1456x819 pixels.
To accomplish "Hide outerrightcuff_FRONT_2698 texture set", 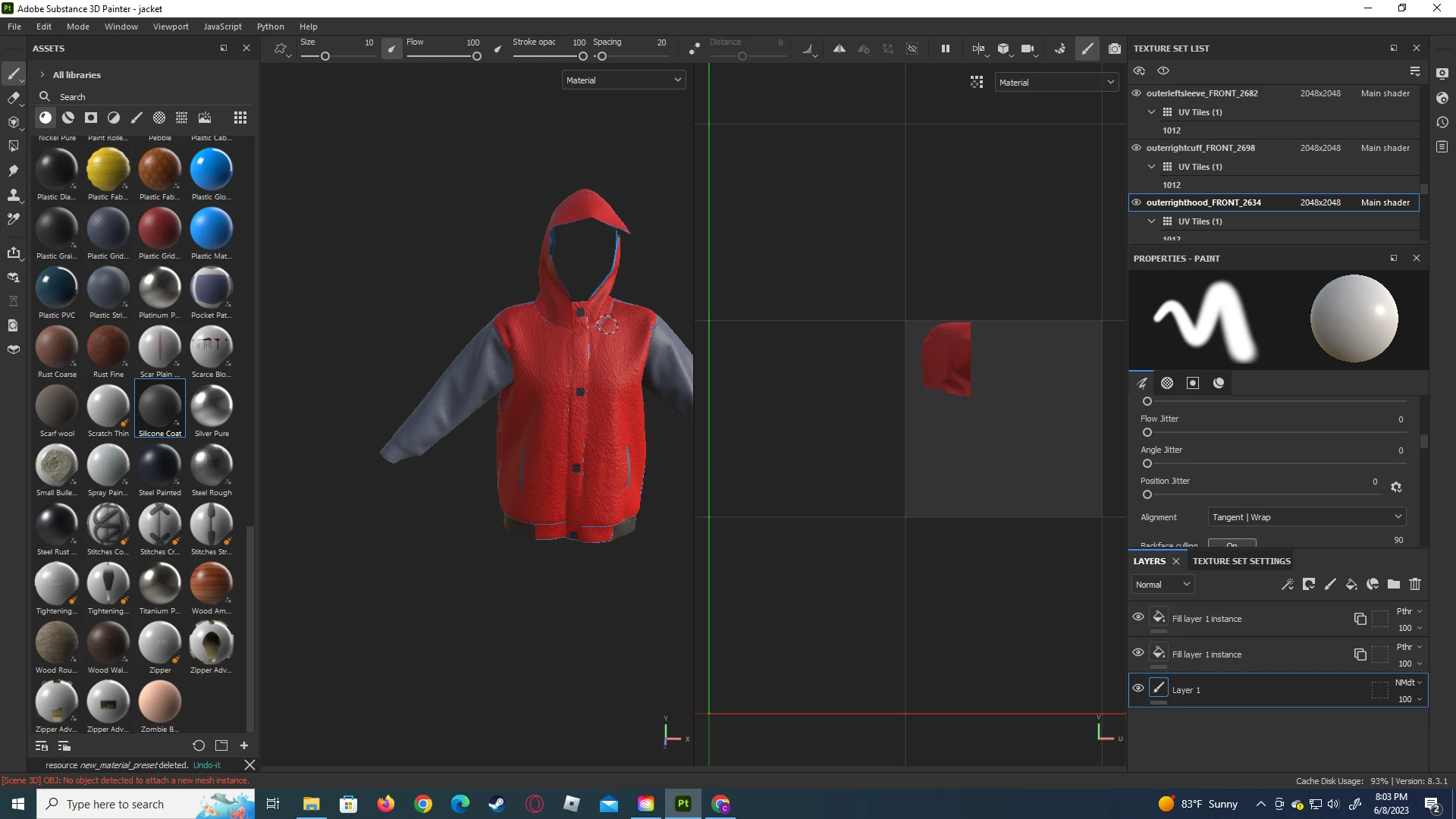I will (x=1137, y=148).
